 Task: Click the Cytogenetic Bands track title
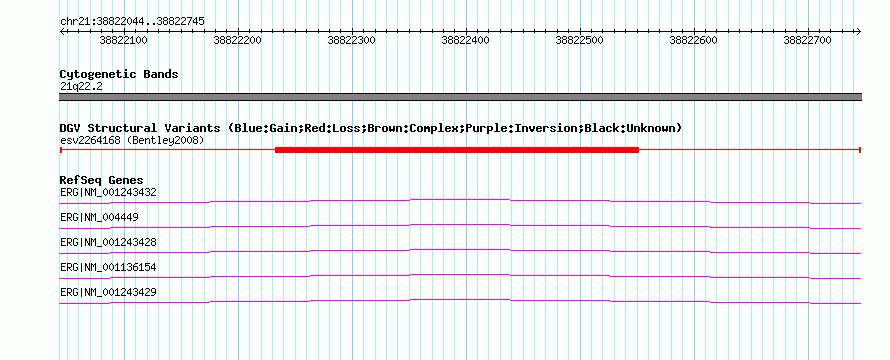tap(119, 74)
